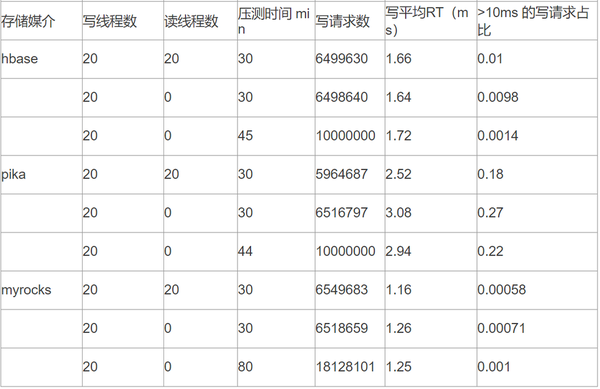Click test duration 30 in the hbase row
Image resolution: width=600 pixels, height=389 pixels.
tap(245, 59)
